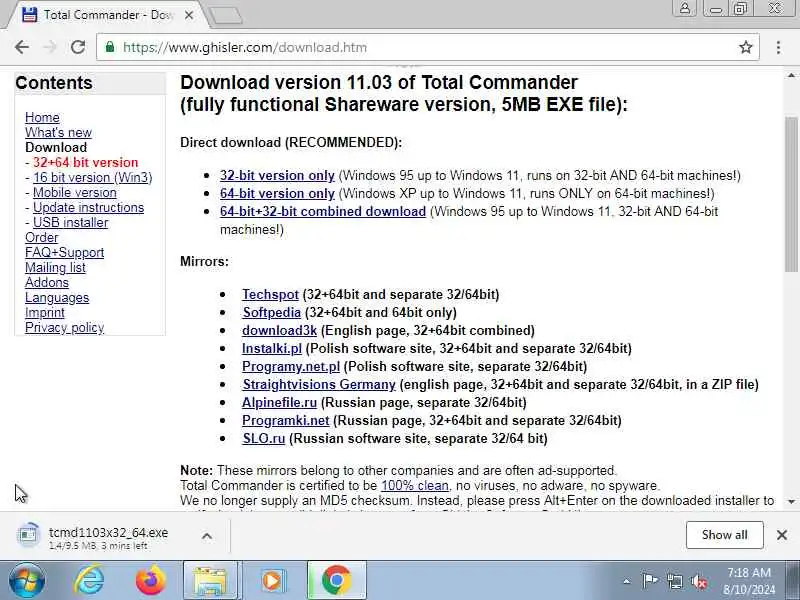Open the download3k mirror link

279,330
